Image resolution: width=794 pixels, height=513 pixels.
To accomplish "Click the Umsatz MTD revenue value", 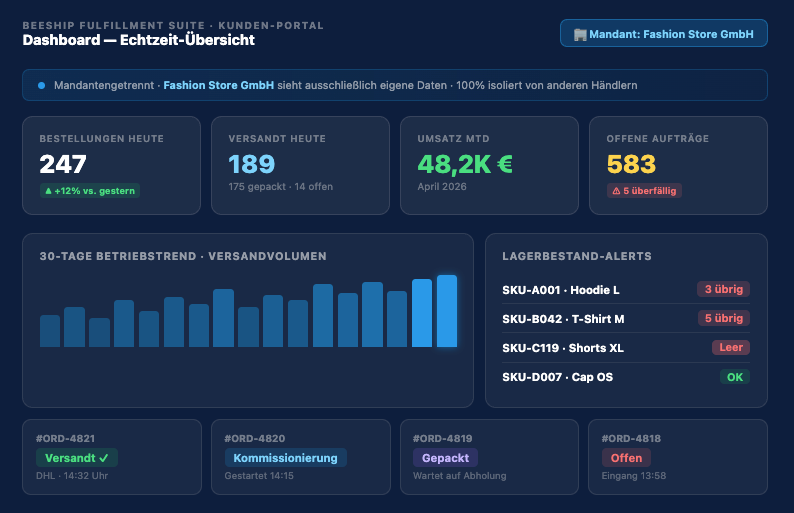I will click(x=464, y=164).
